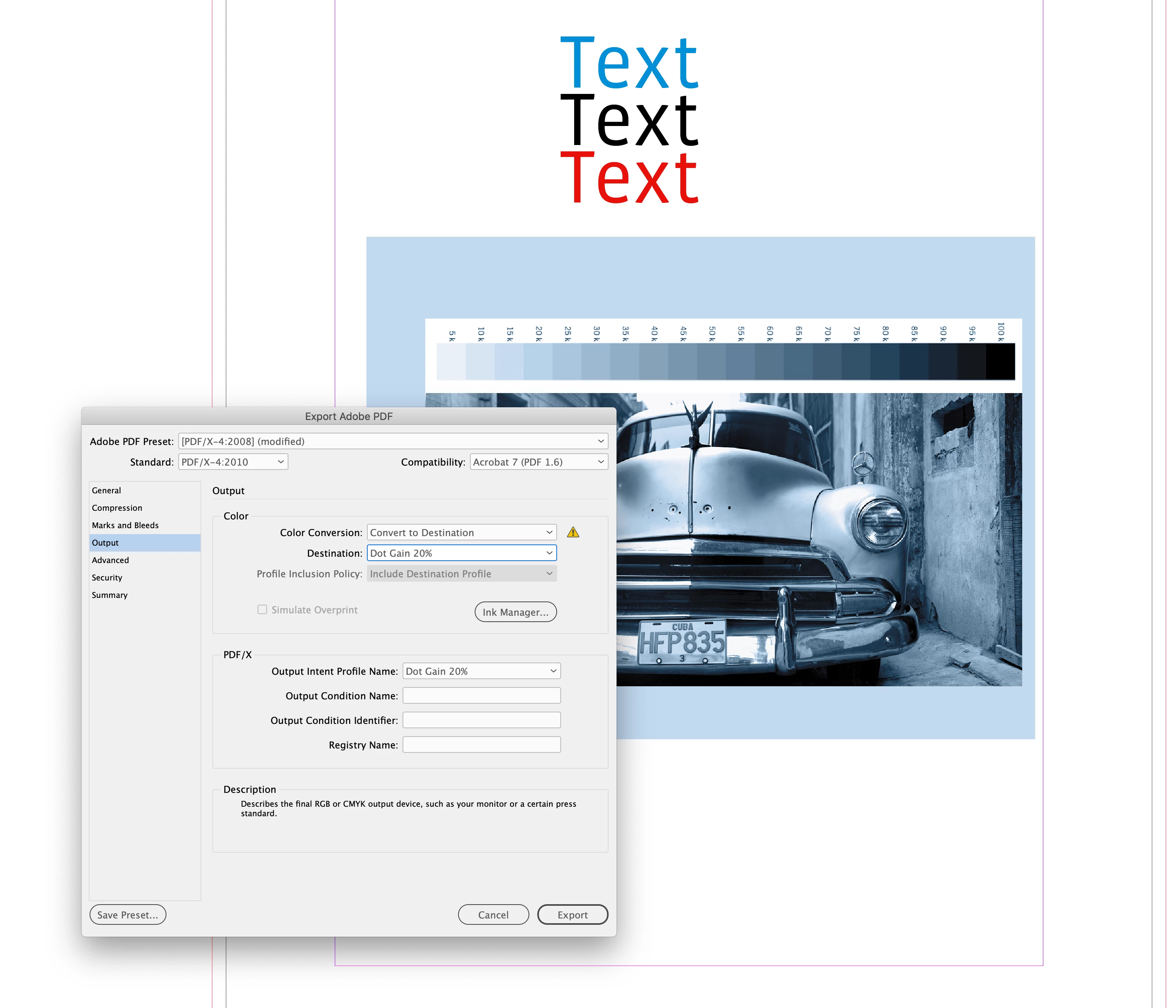
Task: Go to the Advanced section
Action: click(x=111, y=560)
